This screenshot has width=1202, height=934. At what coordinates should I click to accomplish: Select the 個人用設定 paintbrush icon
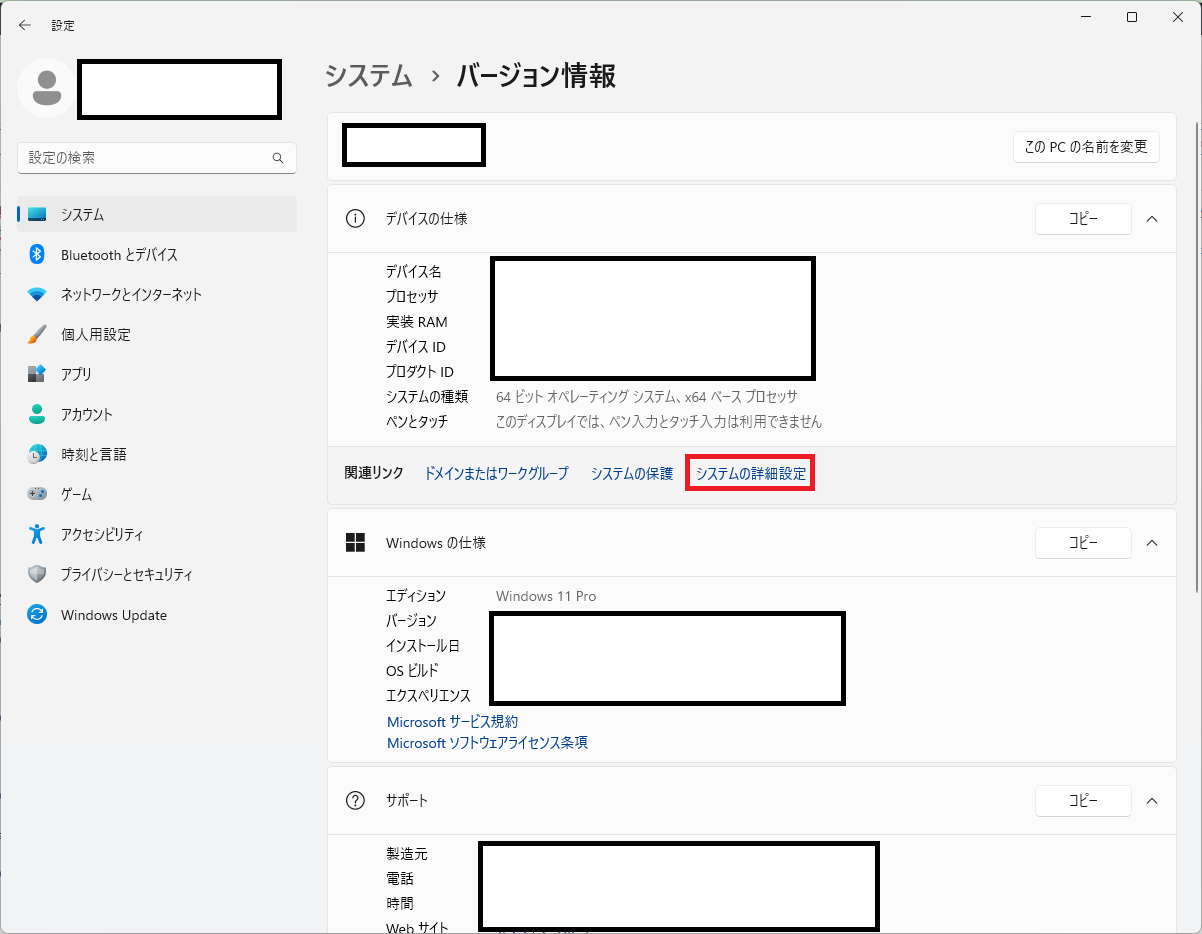pos(37,335)
